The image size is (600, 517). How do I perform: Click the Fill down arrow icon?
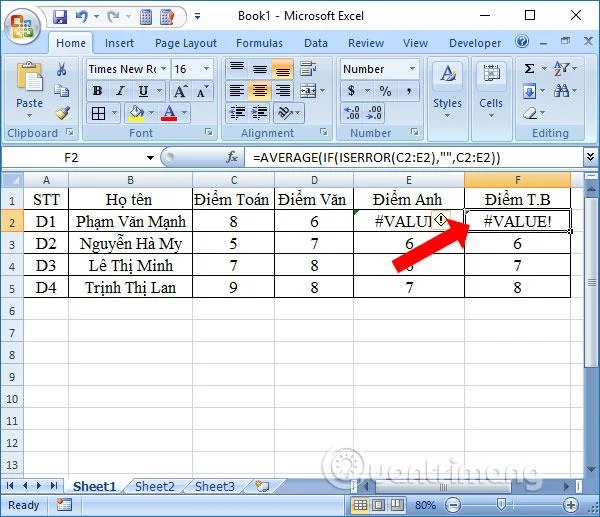[x=529, y=91]
